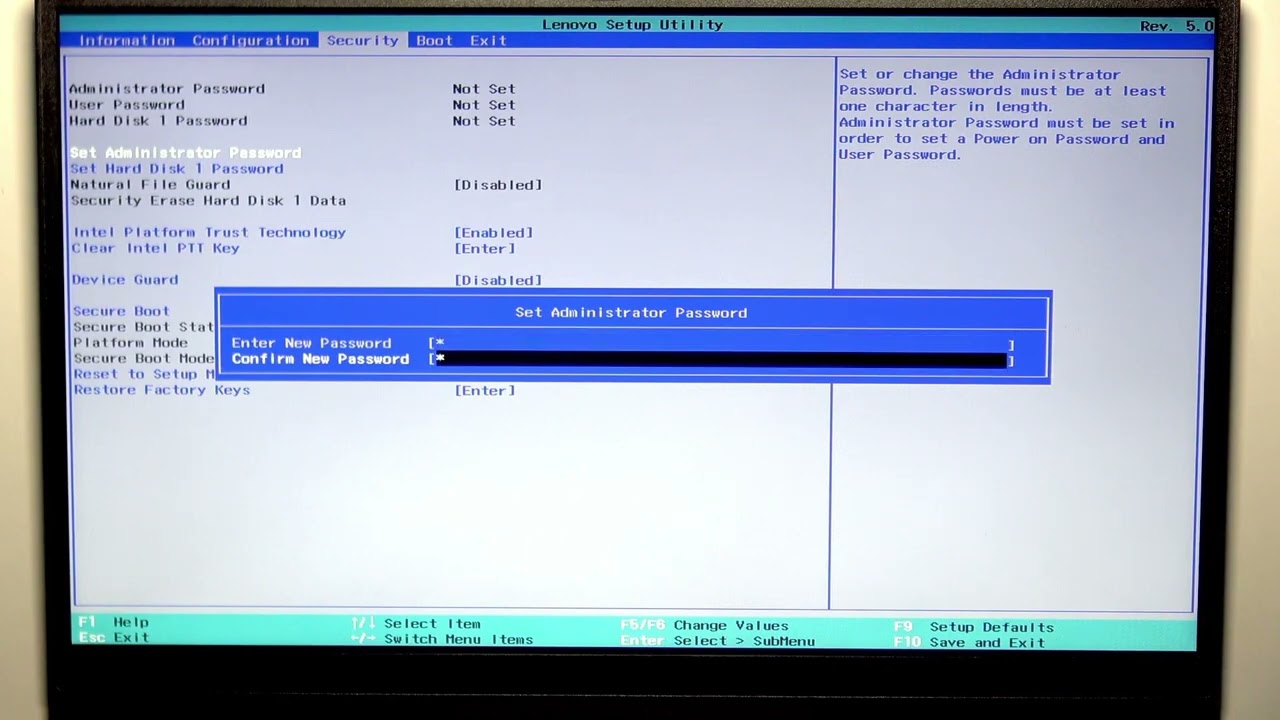Select the Secure Boot item
This screenshot has height=720, width=1280.
click(x=121, y=311)
